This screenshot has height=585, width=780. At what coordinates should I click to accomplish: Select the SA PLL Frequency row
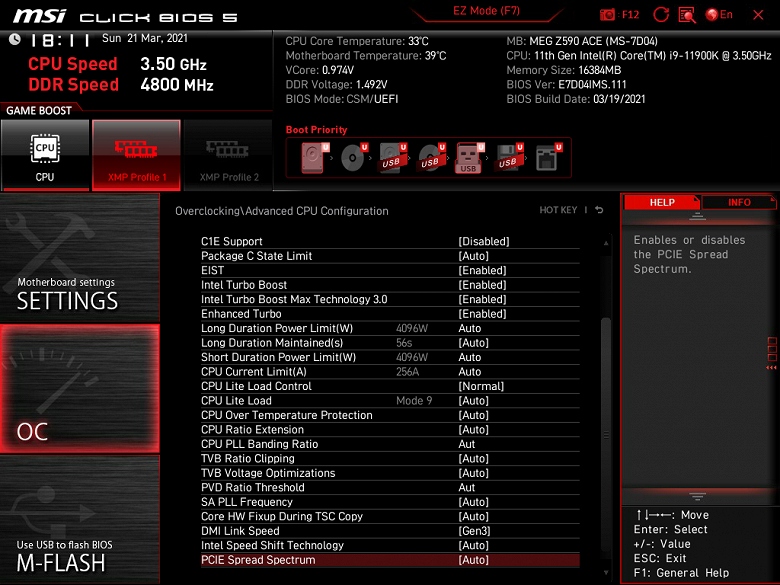click(390, 502)
